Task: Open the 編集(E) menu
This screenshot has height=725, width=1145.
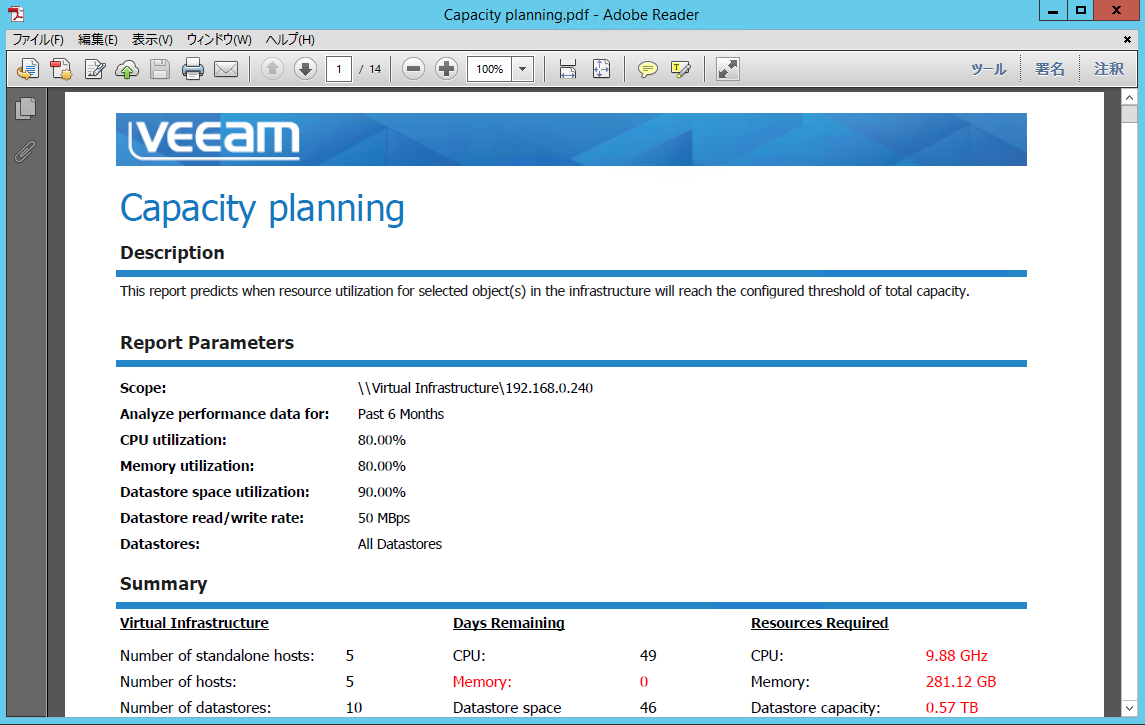Action: point(98,39)
